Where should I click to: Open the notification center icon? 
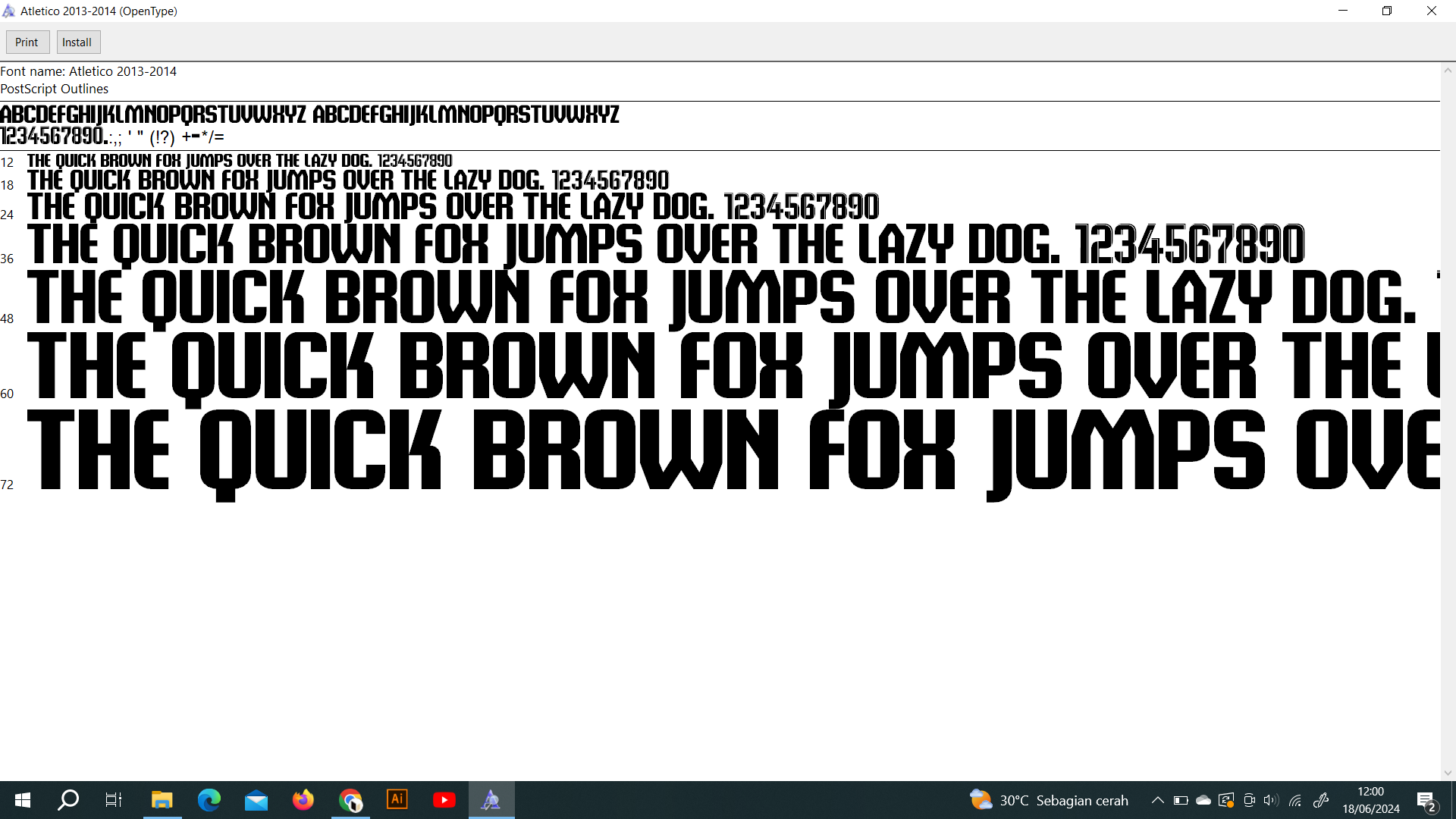[x=1426, y=800]
